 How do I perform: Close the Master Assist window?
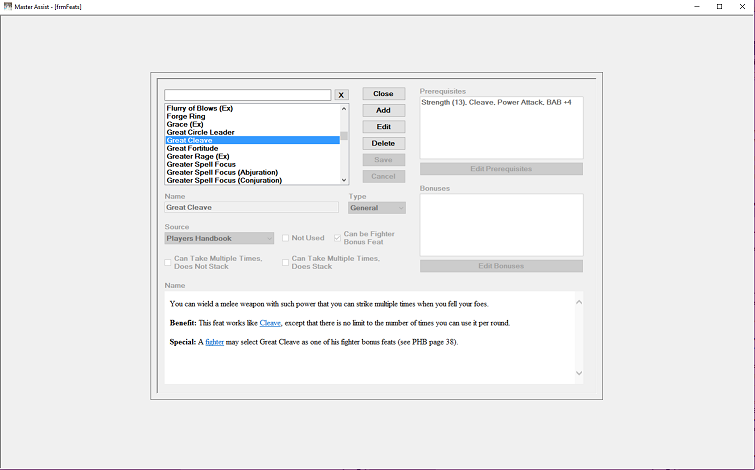pyautogui.click(x=742, y=7)
